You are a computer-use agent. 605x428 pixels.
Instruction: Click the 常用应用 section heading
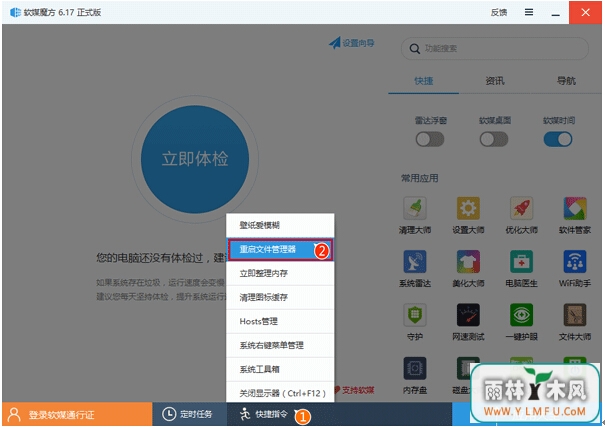pos(419,178)
